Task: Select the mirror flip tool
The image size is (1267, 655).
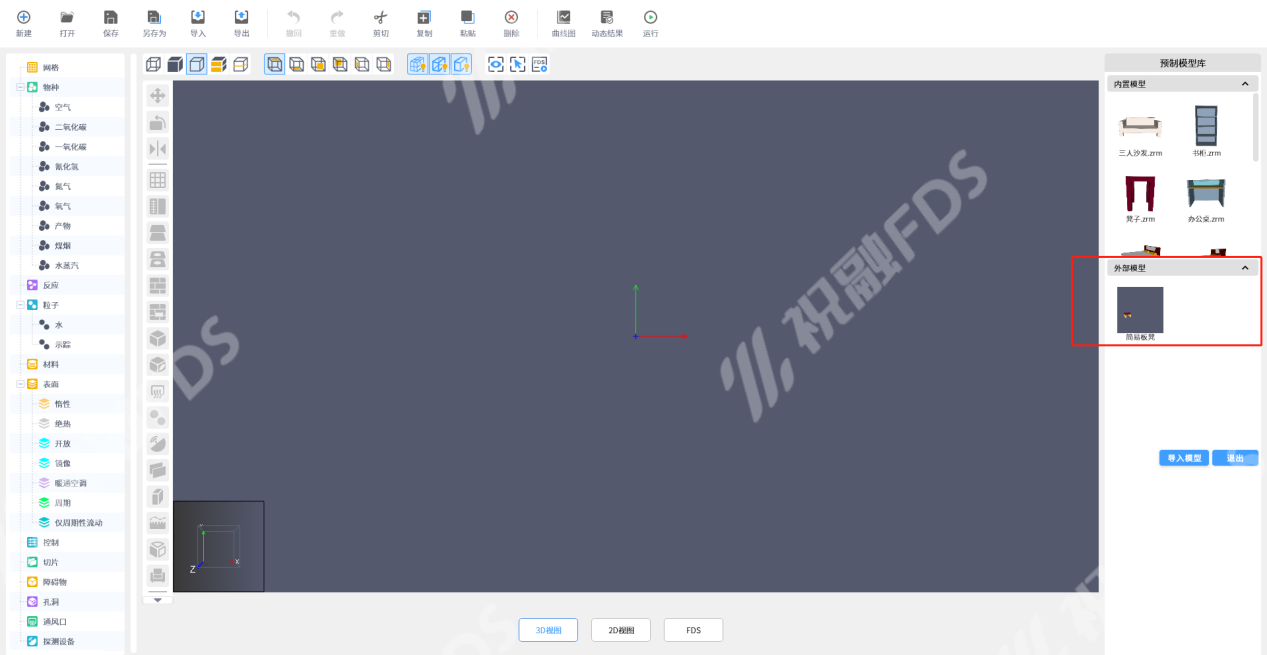Action: 157,148
